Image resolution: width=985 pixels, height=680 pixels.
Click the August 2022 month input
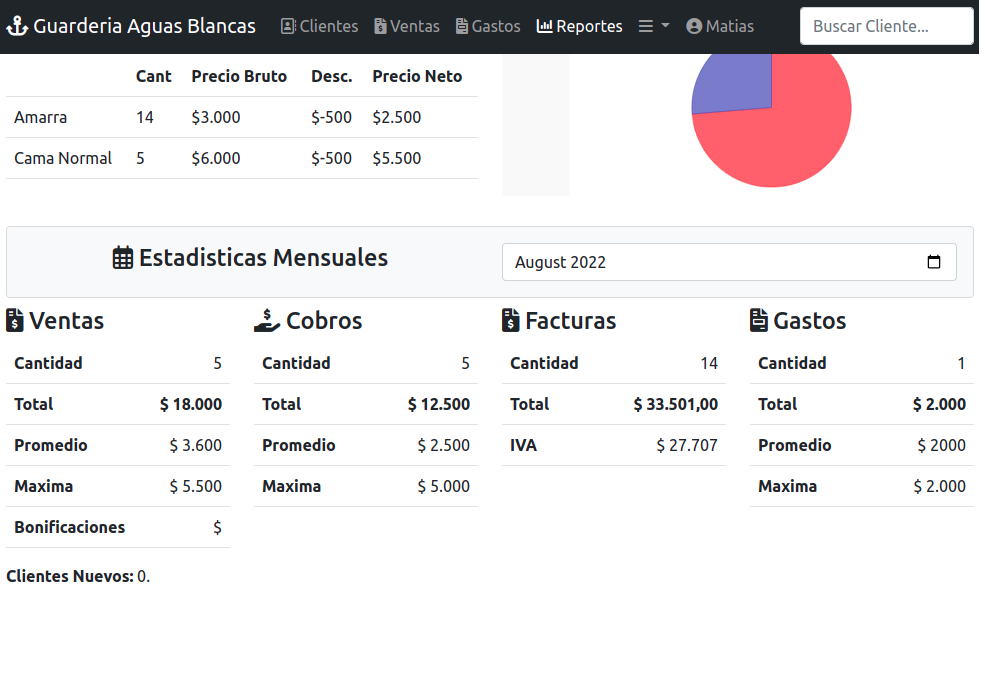click(x=729, y=261)
